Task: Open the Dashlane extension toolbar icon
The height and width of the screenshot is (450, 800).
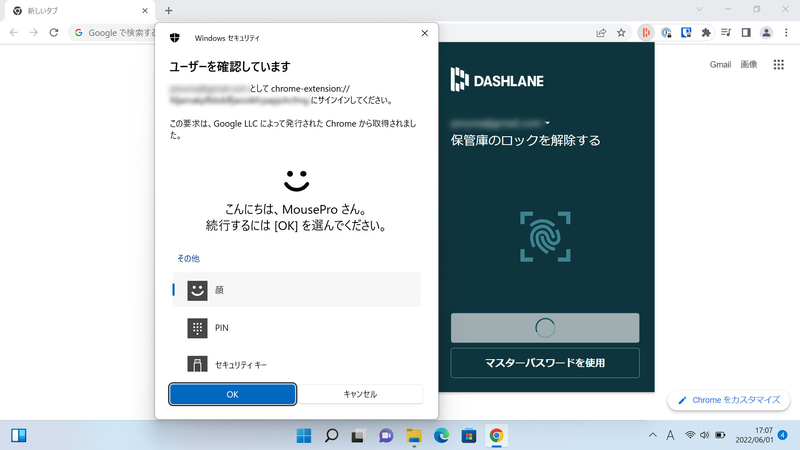Action: pos(646,33)
